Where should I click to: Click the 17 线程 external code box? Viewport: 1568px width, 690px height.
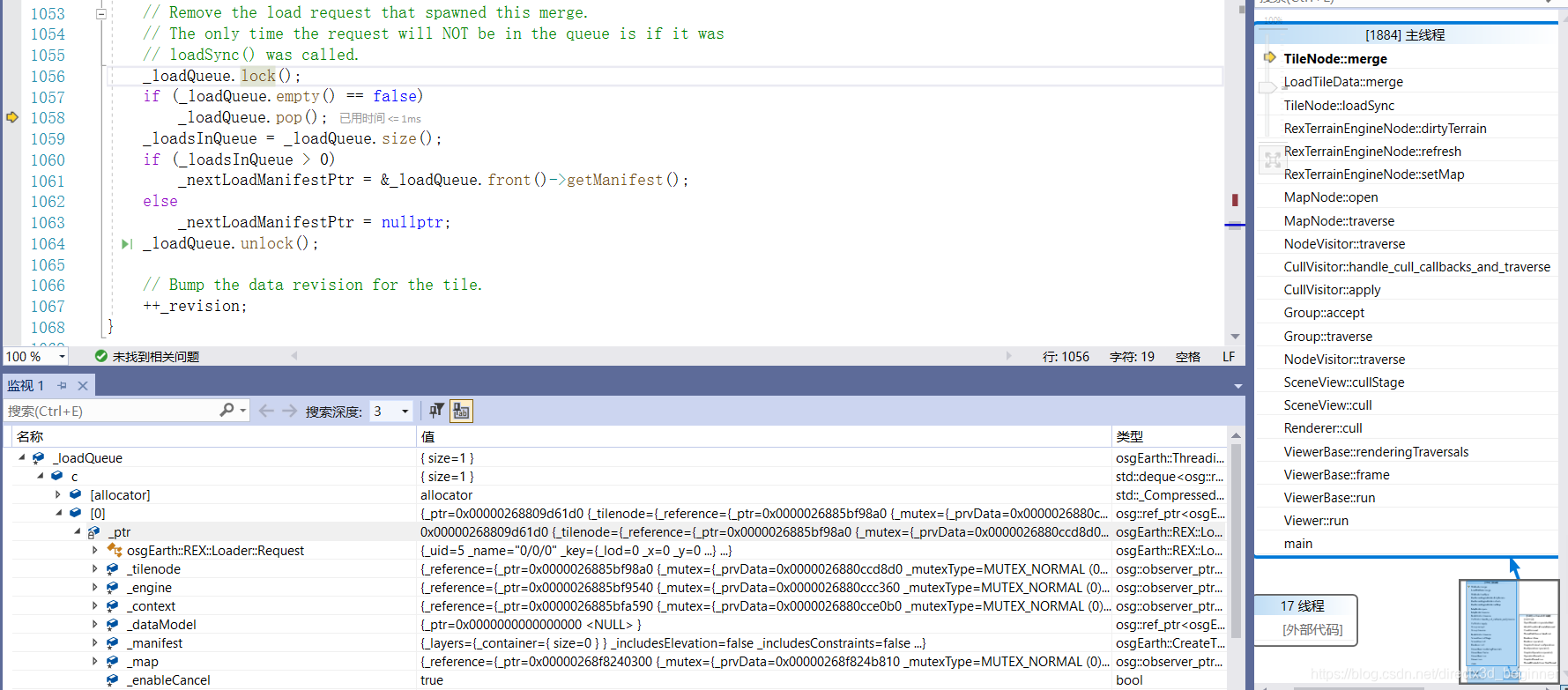tap(1305, 620)
